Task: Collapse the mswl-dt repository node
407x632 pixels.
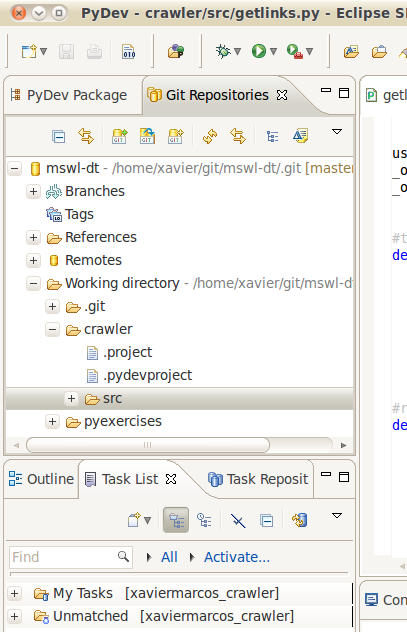Action: click(x=15, y=168)
